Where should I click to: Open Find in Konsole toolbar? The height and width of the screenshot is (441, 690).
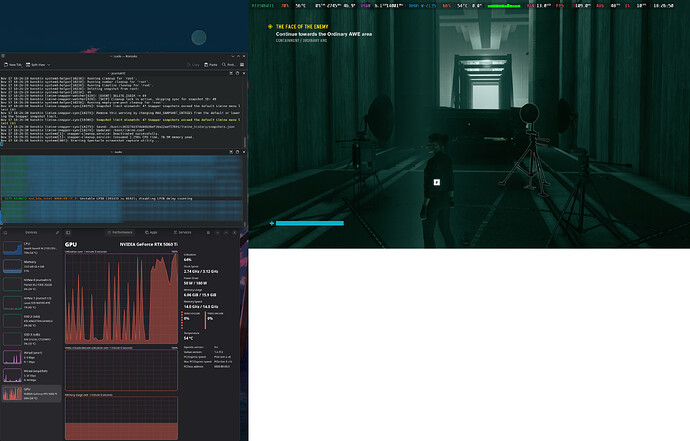[228, 65]
